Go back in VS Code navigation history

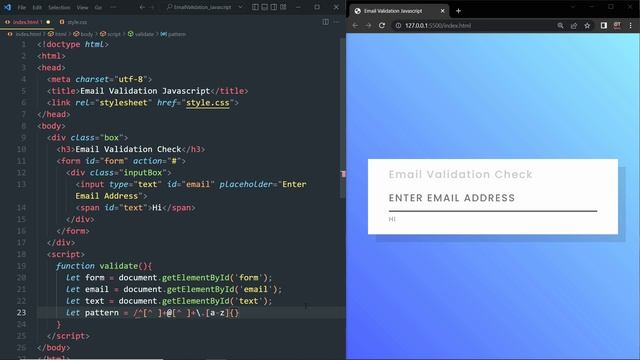(x=142, y=7)
